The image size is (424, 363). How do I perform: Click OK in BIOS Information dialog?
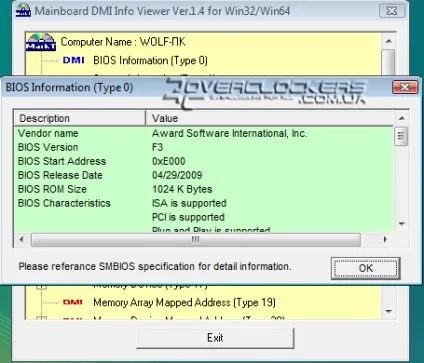365,268
